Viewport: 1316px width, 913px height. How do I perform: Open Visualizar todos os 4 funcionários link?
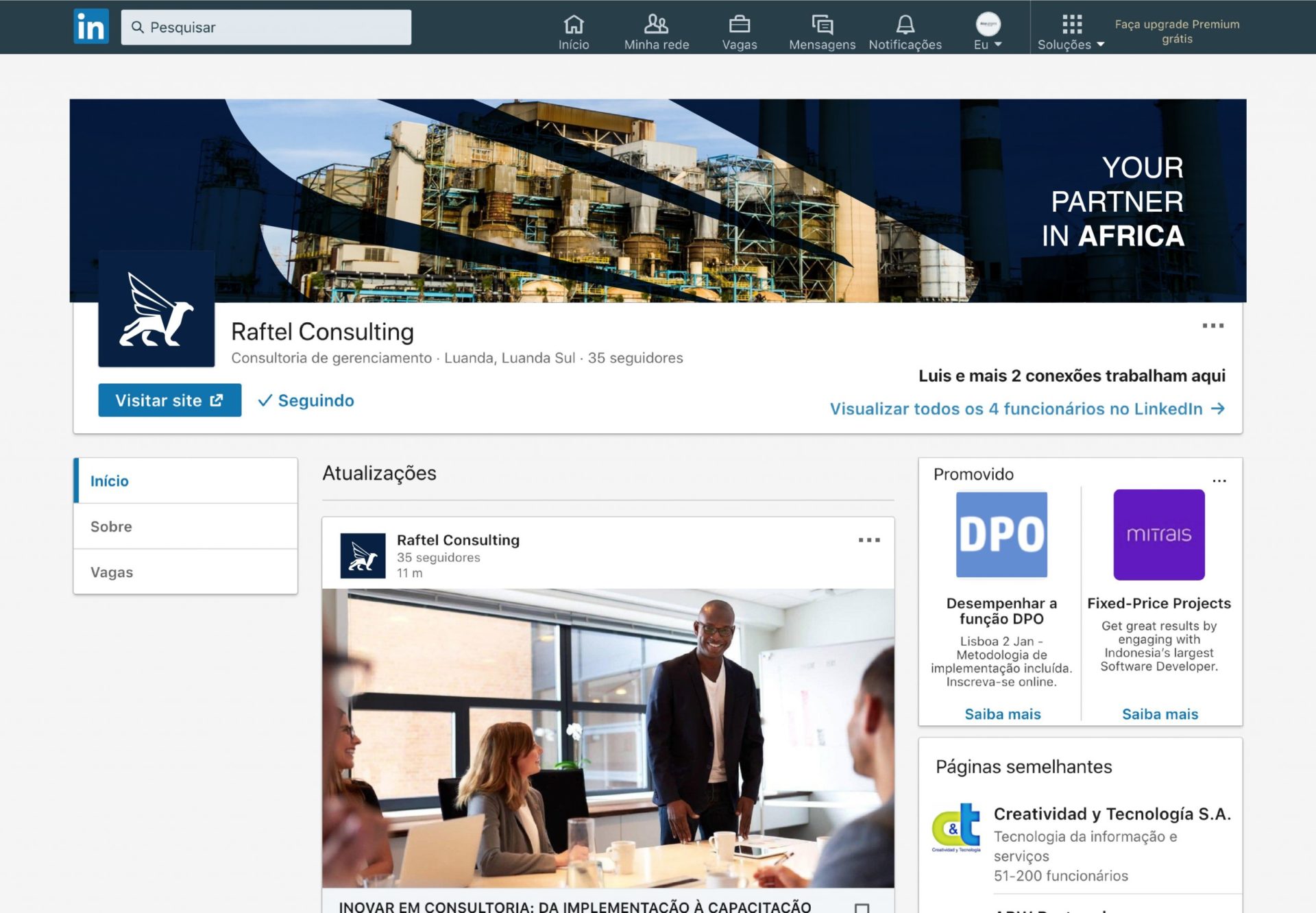pyautogui.click(x=1027, y=409)
